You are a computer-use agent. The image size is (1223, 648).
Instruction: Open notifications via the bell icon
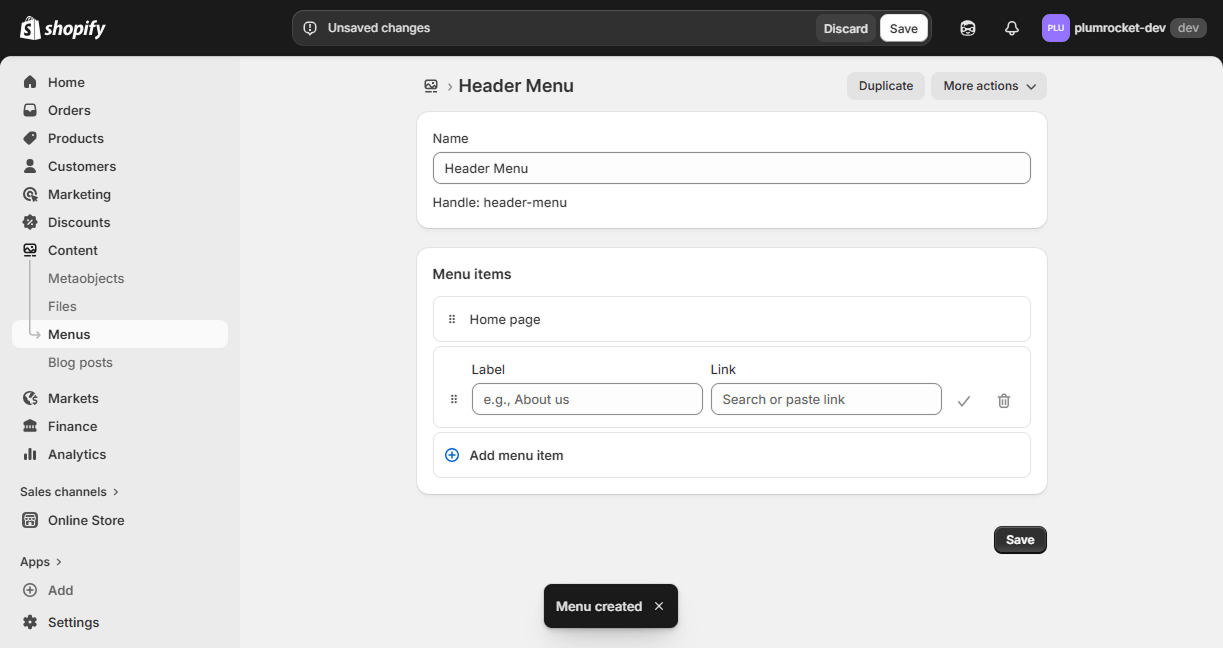click(1011, 28)
